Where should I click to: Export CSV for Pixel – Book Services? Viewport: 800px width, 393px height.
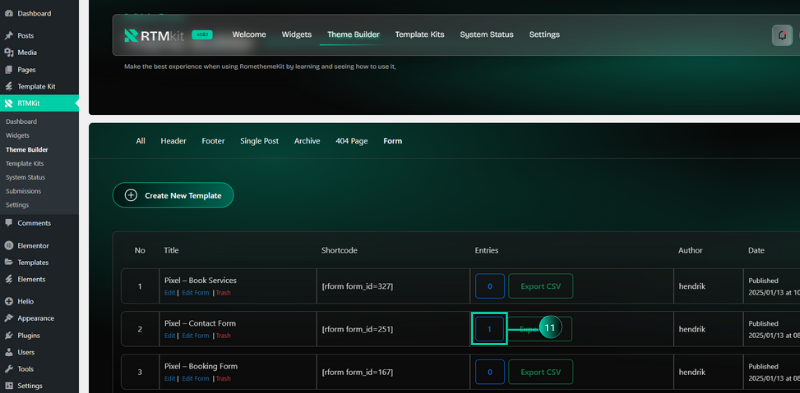541,286
